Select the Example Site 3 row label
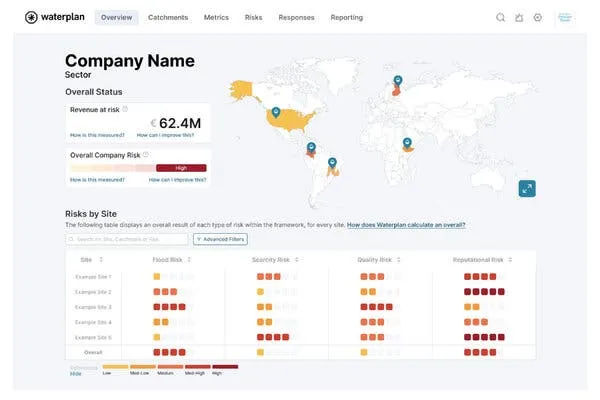 pyautogui.click(x=93, y=307)
